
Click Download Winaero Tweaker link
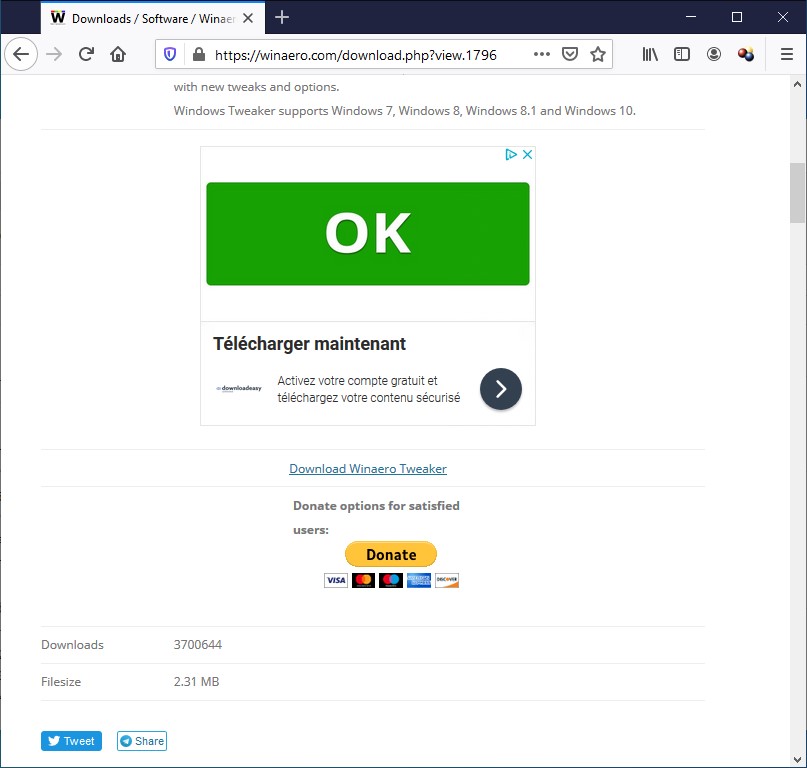367,468
